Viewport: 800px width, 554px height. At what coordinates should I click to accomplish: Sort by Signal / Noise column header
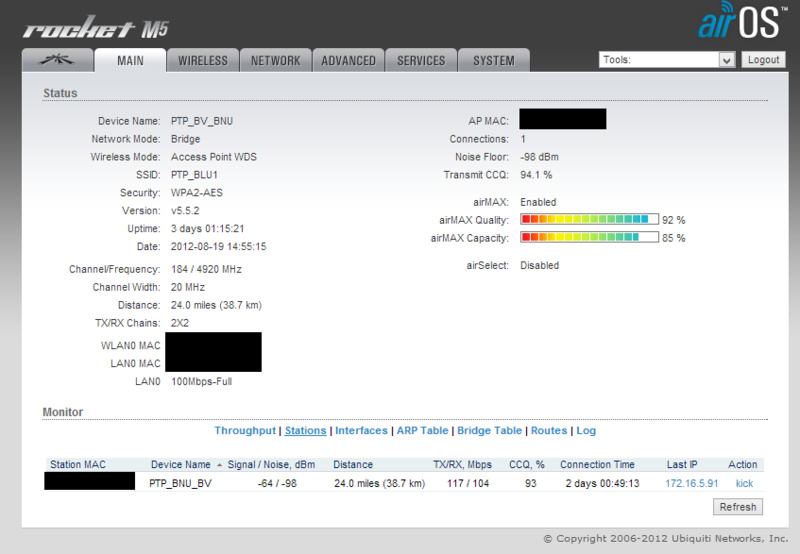271,464
